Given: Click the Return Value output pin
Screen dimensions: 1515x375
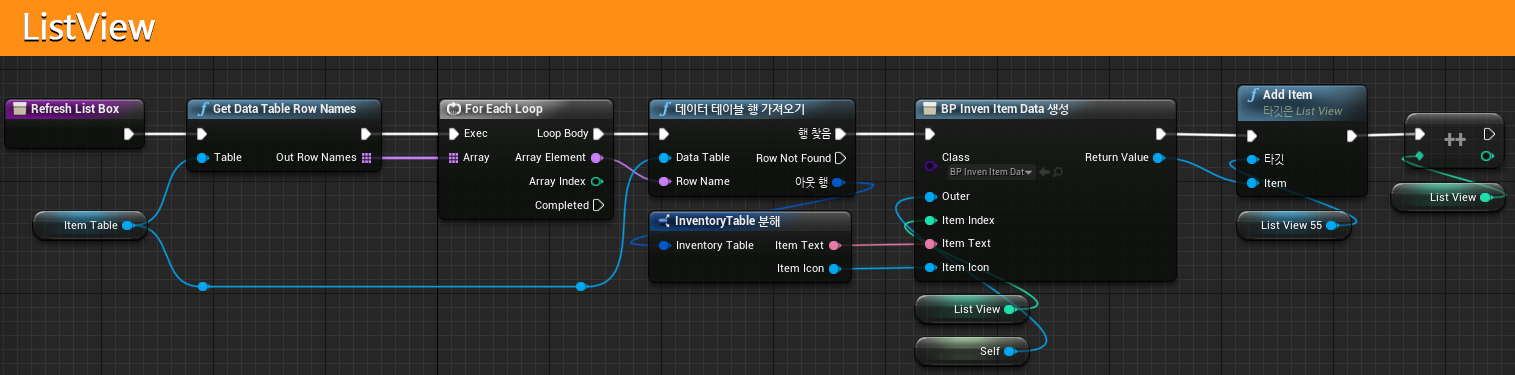Looking at the screenshot, I should (1158, 158).
